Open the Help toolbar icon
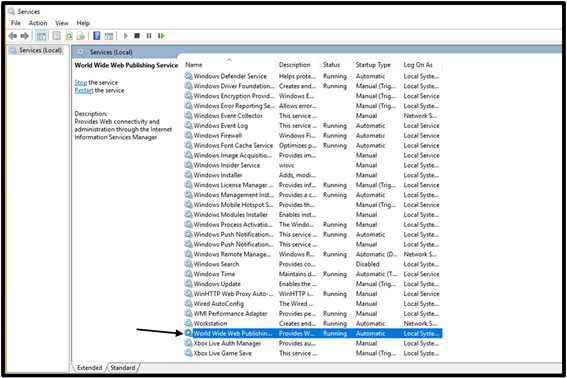 click(97, 36)
